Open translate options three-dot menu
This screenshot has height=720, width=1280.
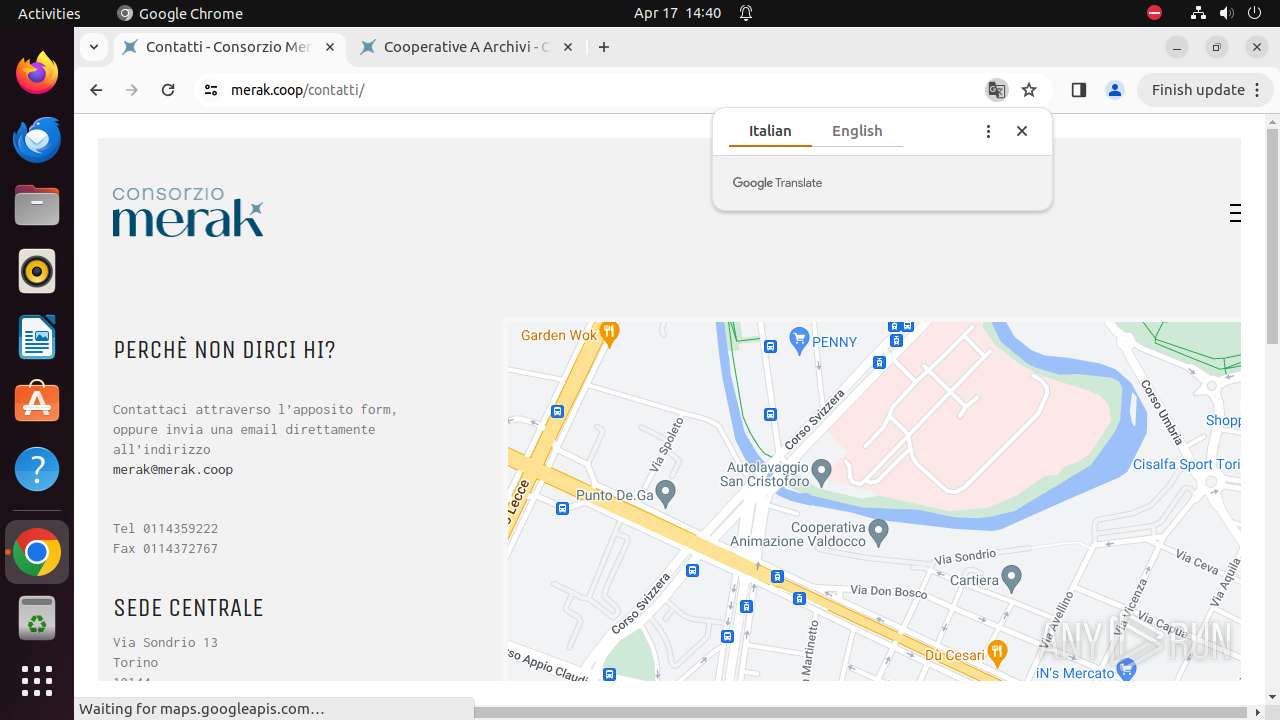point(988,131)
